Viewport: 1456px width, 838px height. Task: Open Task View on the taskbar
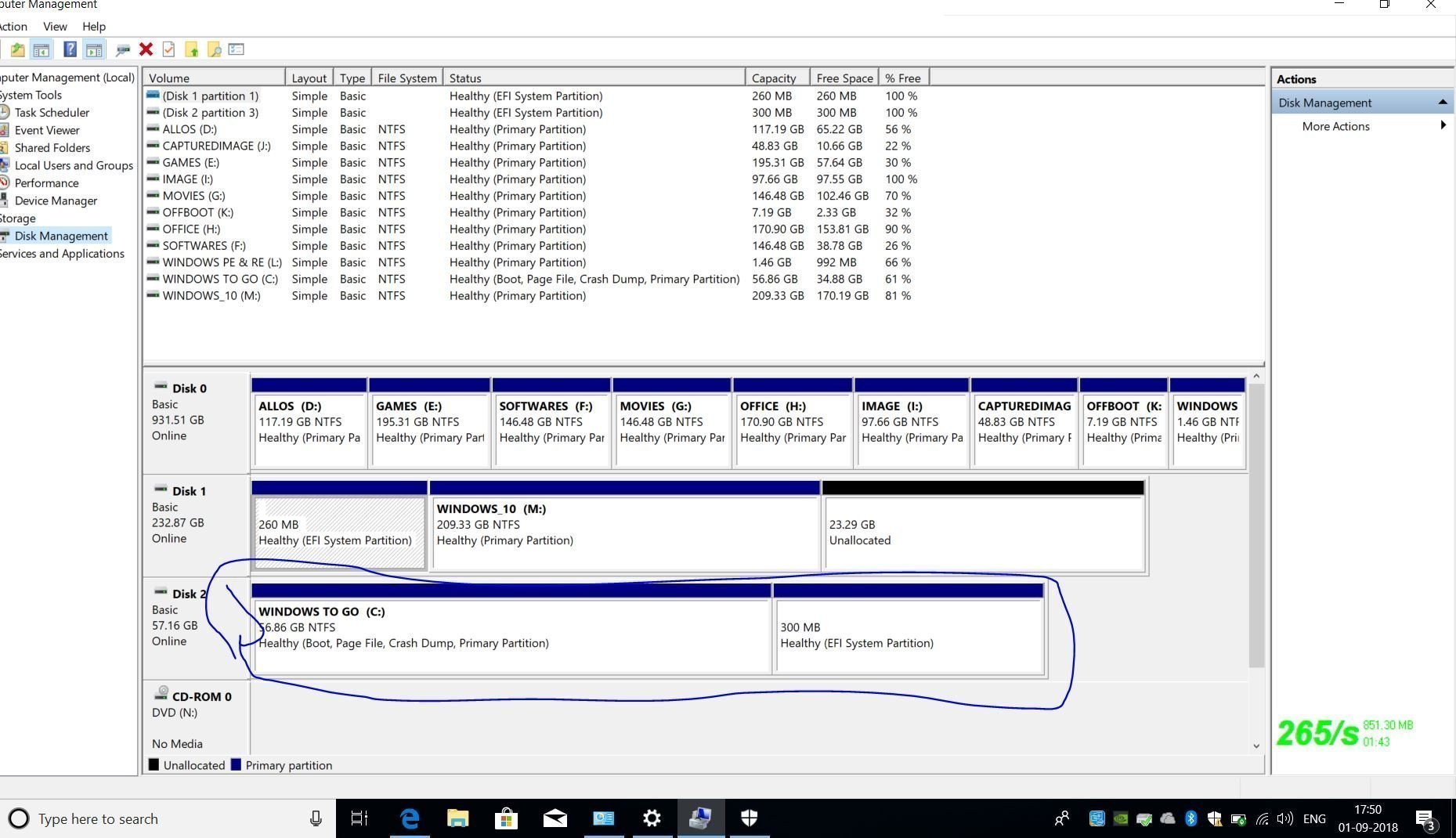(359, 818)
